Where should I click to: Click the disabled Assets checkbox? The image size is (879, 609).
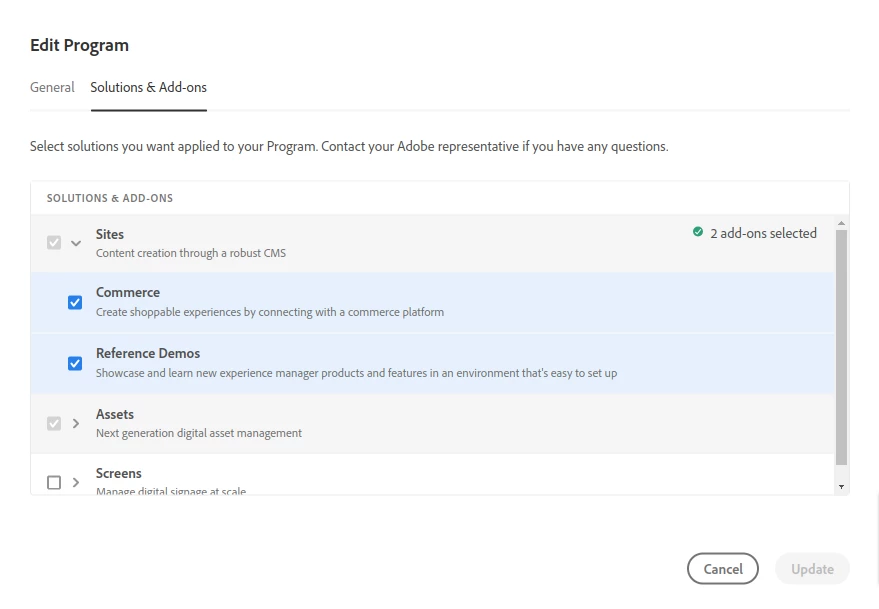(54, 423)
